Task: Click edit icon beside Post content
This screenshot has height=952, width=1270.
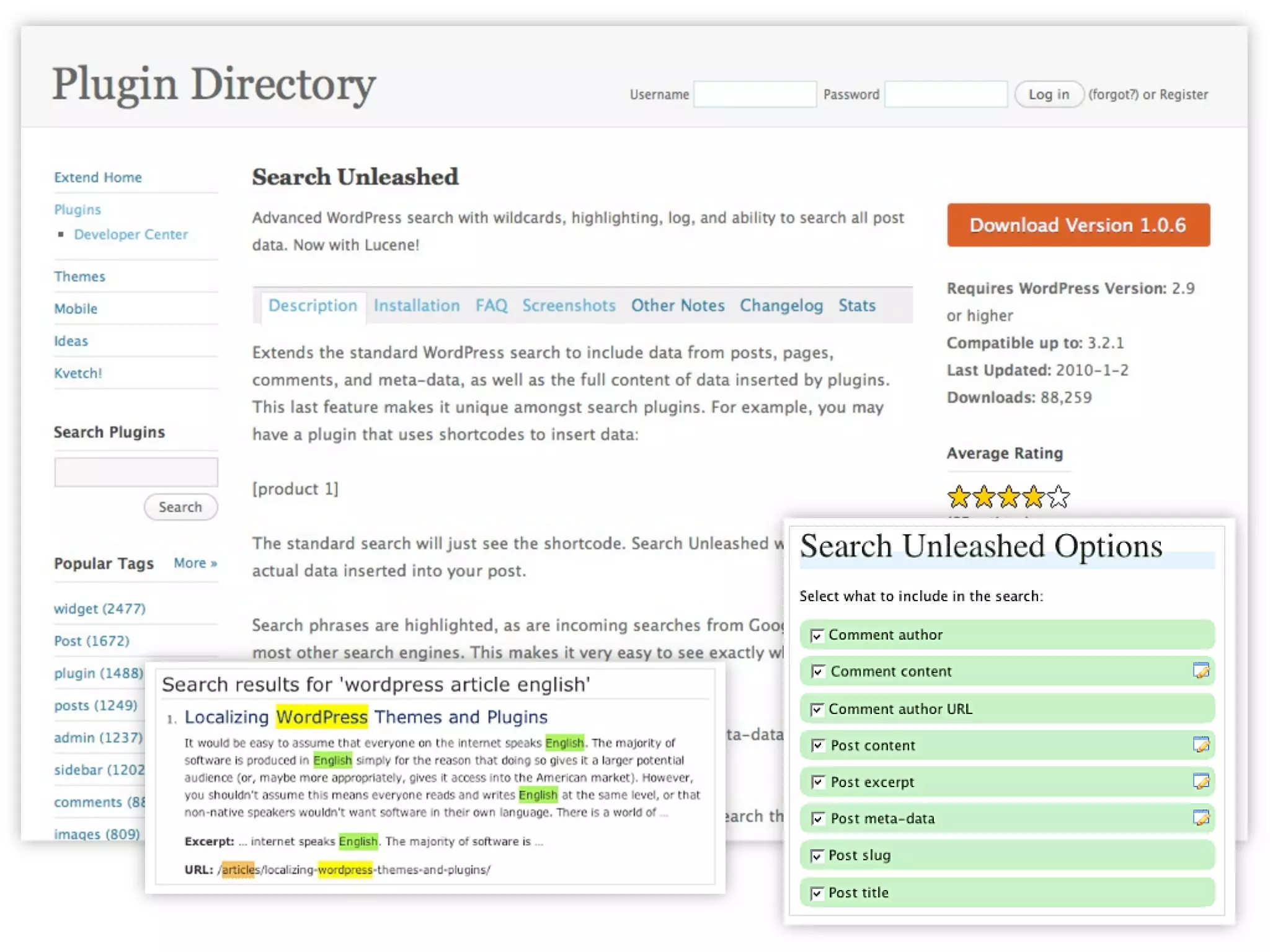Action: (1201, 744)
